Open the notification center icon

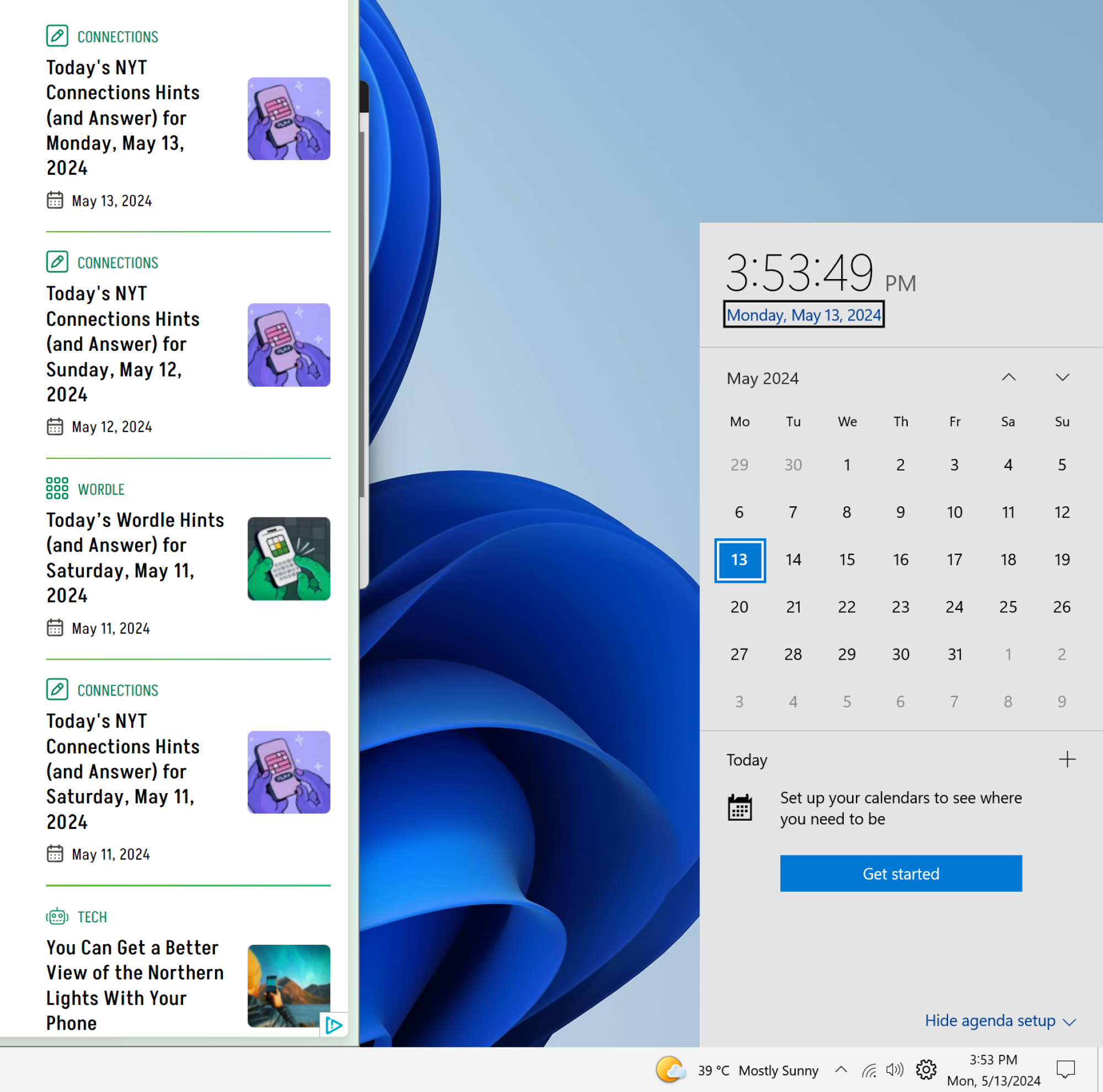1065,1070
